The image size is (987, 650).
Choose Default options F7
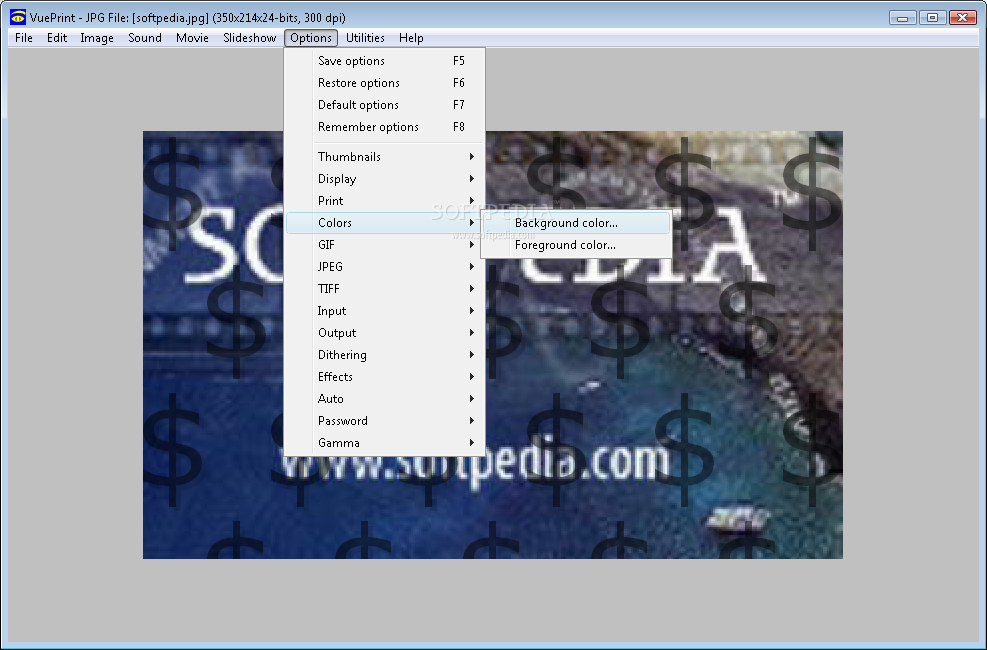[x=385, y=105]
